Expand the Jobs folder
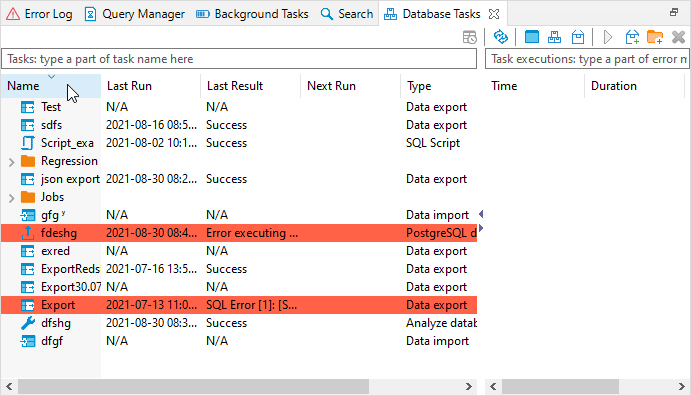This screenshot has height=396, width=691. coord(11,198)
